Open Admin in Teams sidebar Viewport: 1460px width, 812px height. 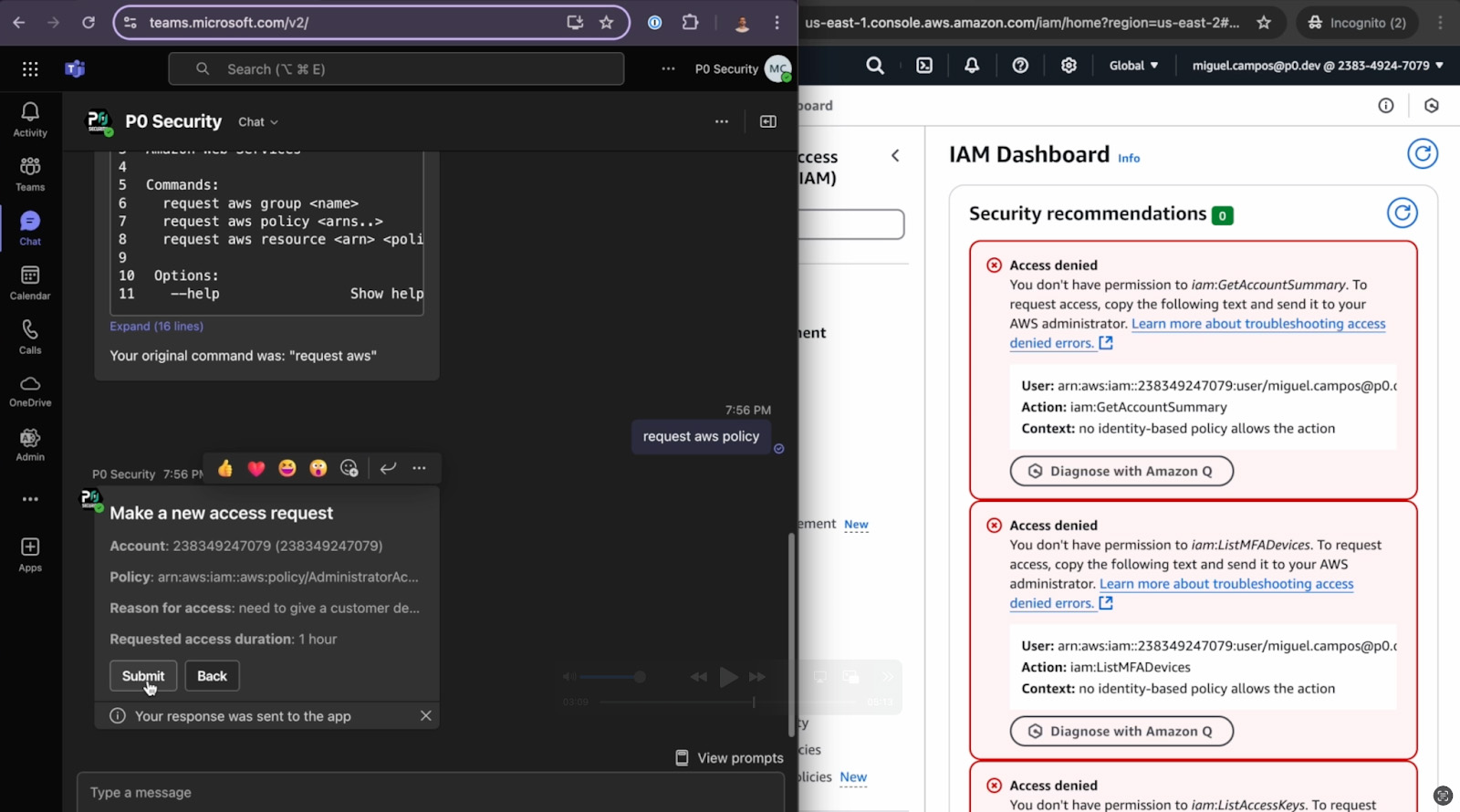(x=30, y=445)
